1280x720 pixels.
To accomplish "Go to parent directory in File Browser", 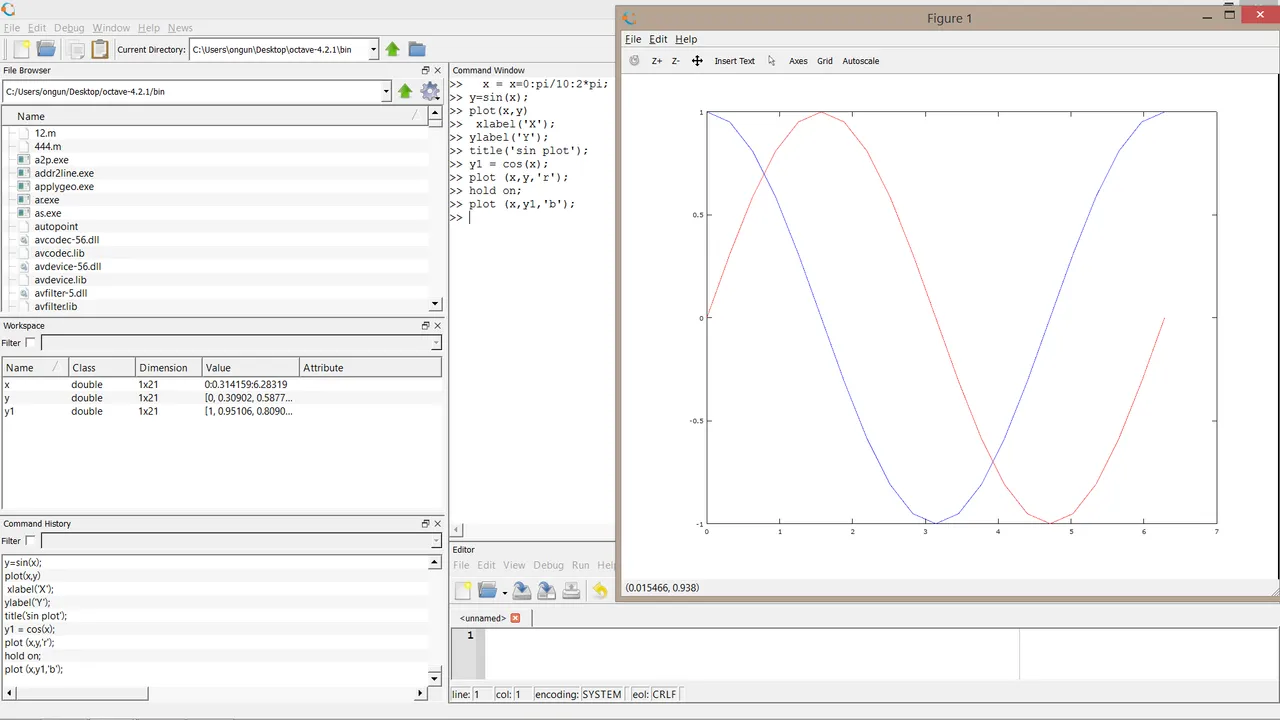I will [x=405, y=91].
